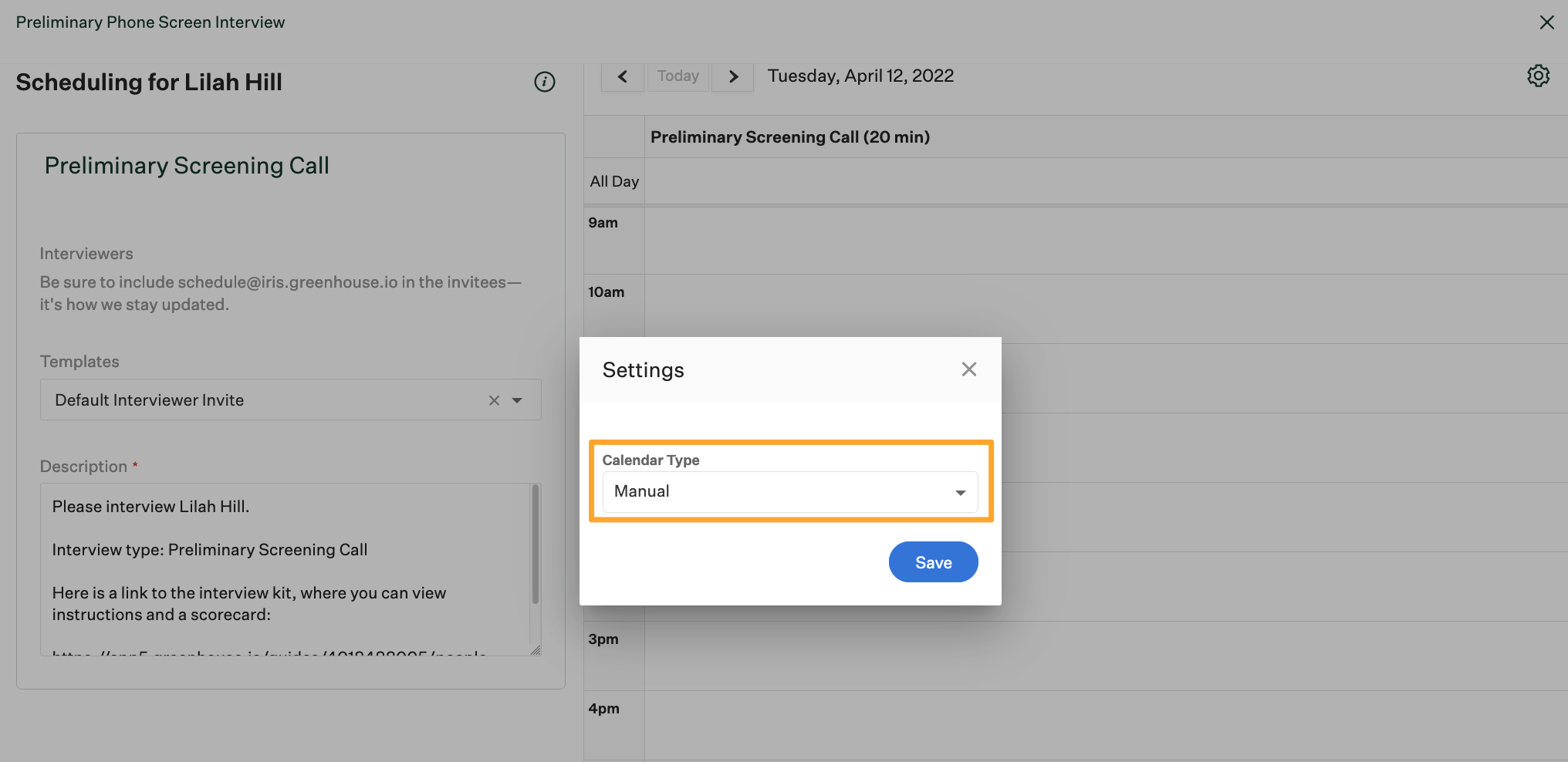Close the Preliminary Phone Screen Interview window

pos(1546,22)
